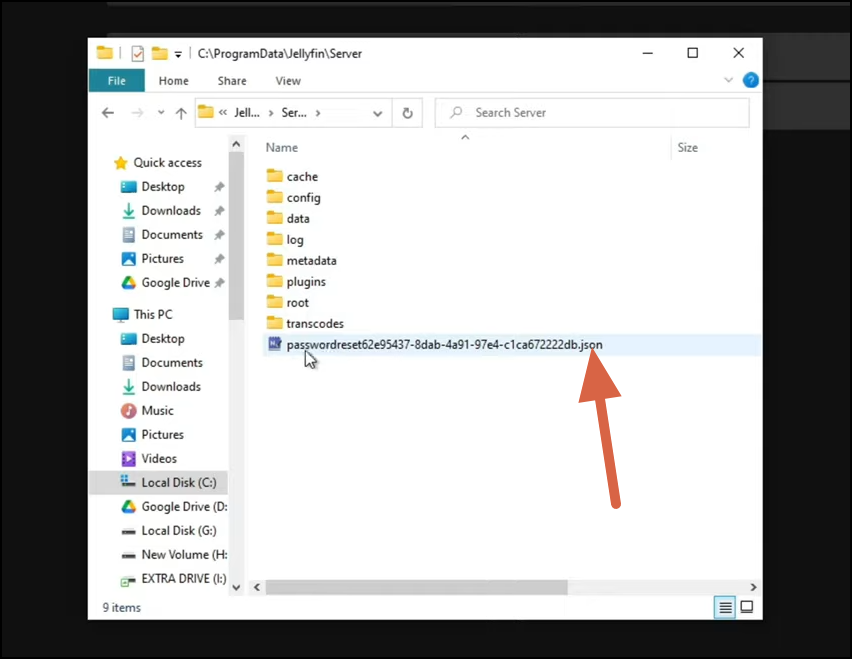Expand the address bar location dropdown chevron
Viewport: 852px width, 659px height.
377,112
